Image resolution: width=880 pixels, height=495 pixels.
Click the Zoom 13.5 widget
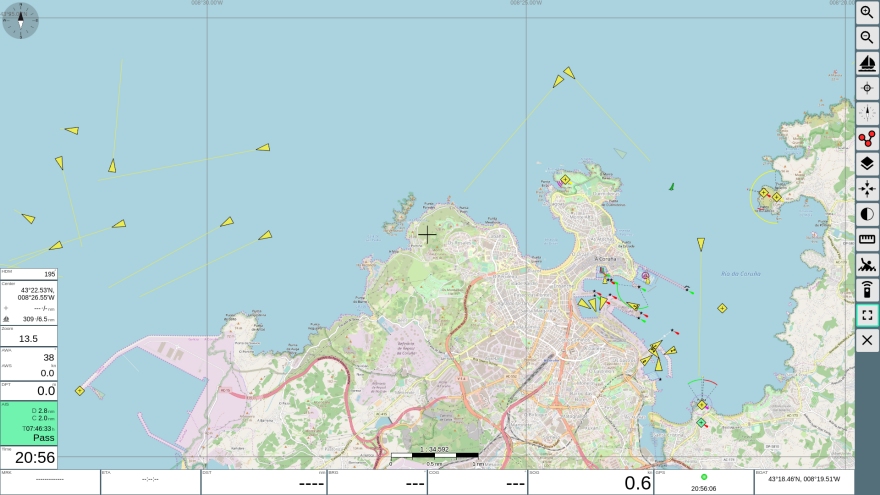(29, 335)
